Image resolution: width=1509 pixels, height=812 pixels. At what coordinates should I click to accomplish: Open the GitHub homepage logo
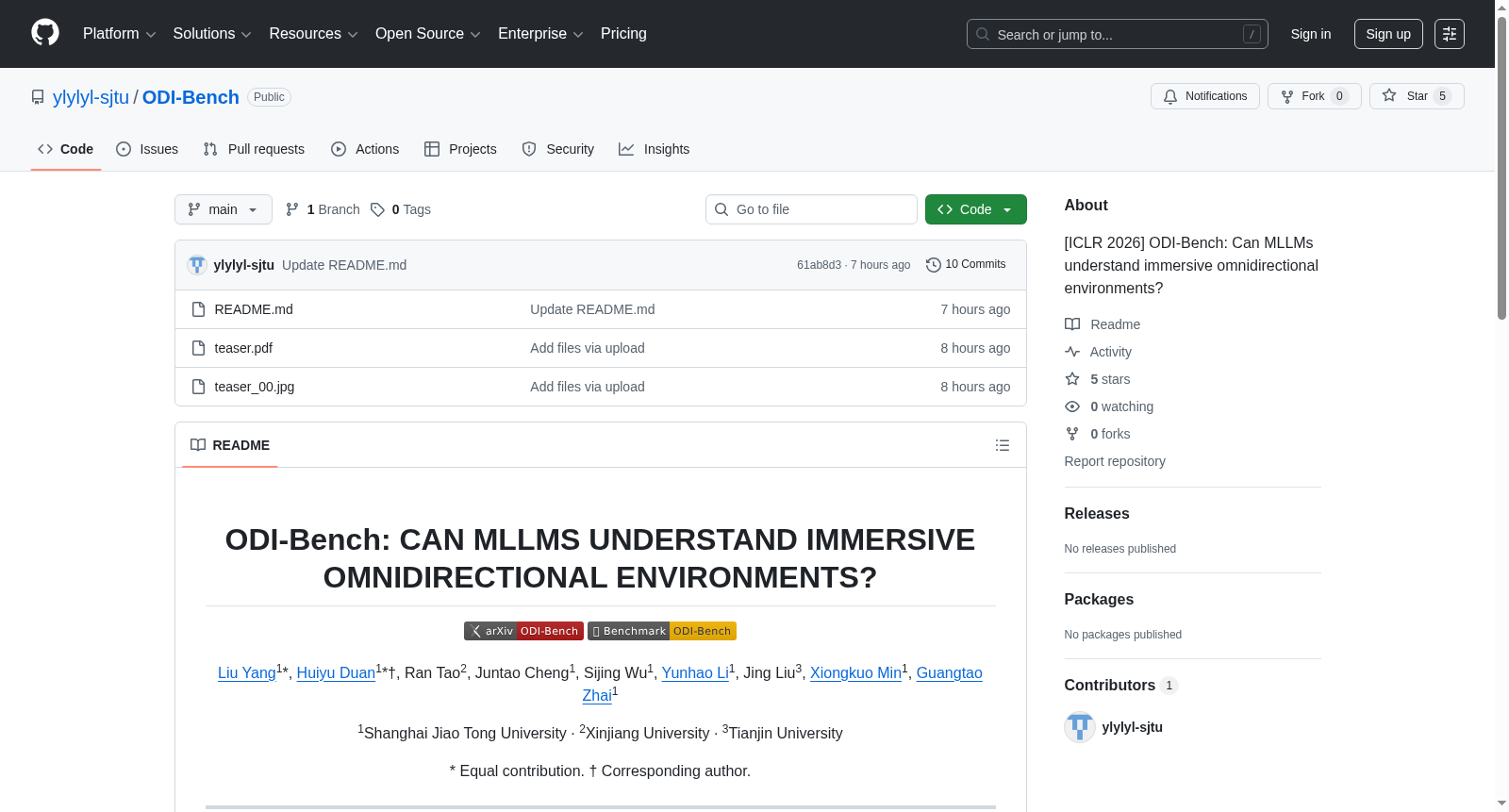point(45,33)
